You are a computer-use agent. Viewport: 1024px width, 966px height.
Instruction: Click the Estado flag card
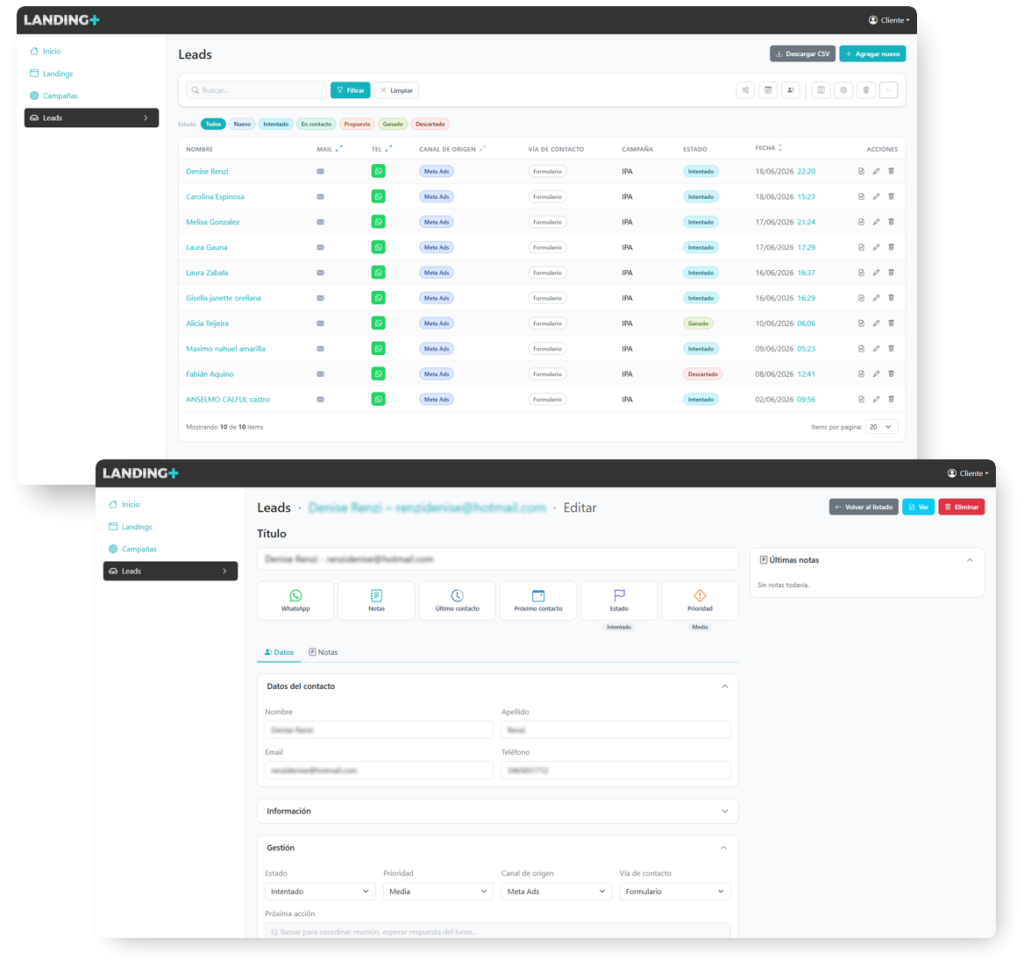click(x=619, y=600)
